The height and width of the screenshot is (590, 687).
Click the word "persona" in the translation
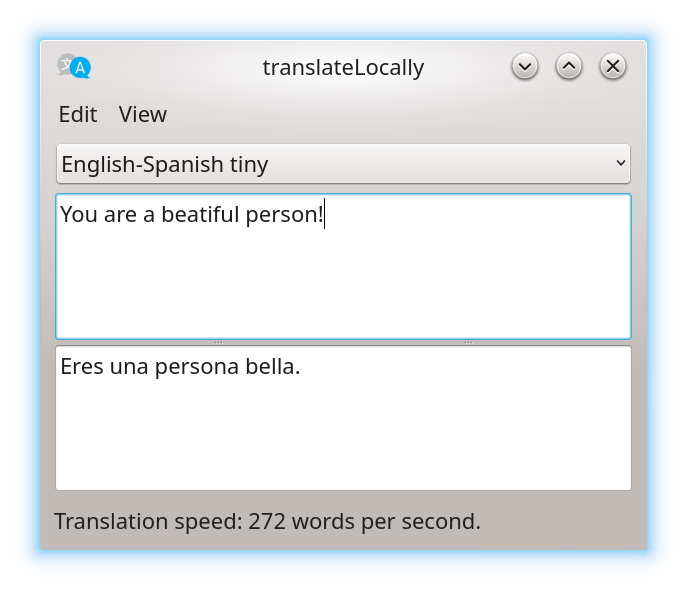[x=197, y=367]
